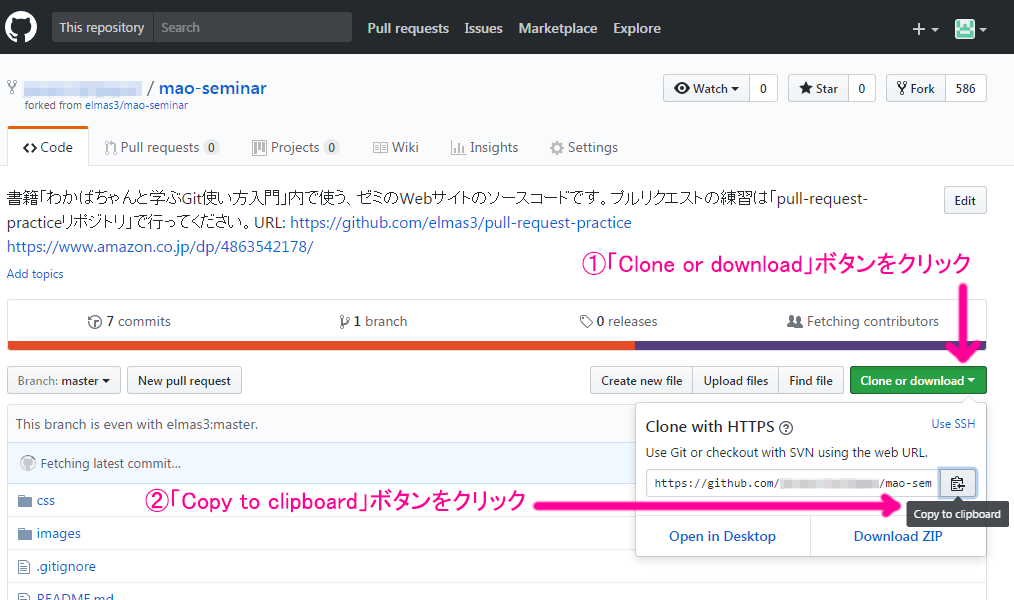Click Add topics

click(35, 273)
